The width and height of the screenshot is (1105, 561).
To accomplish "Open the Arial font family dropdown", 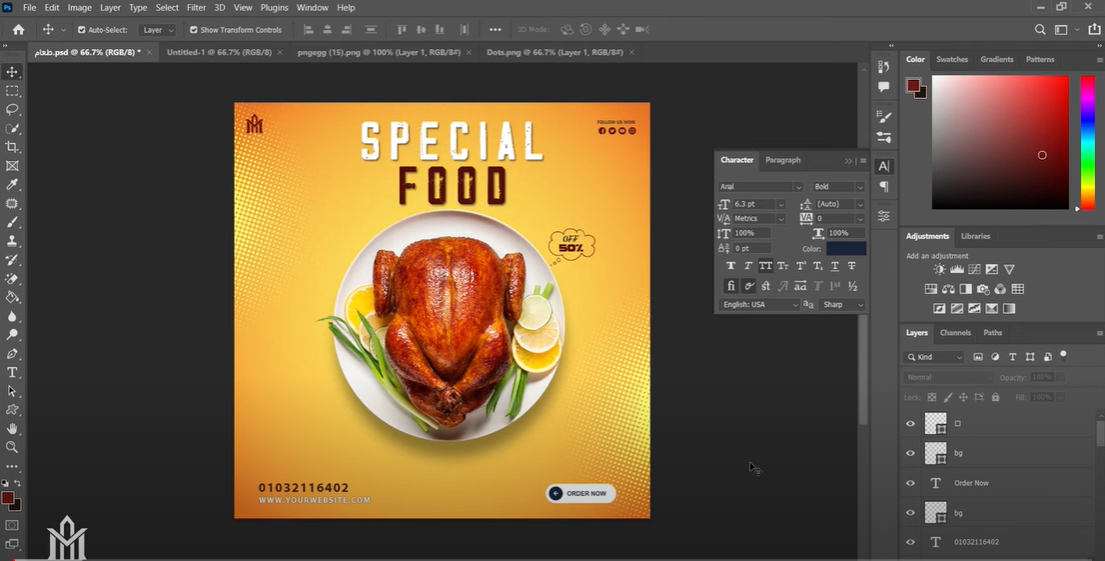I will pos(761,187).
